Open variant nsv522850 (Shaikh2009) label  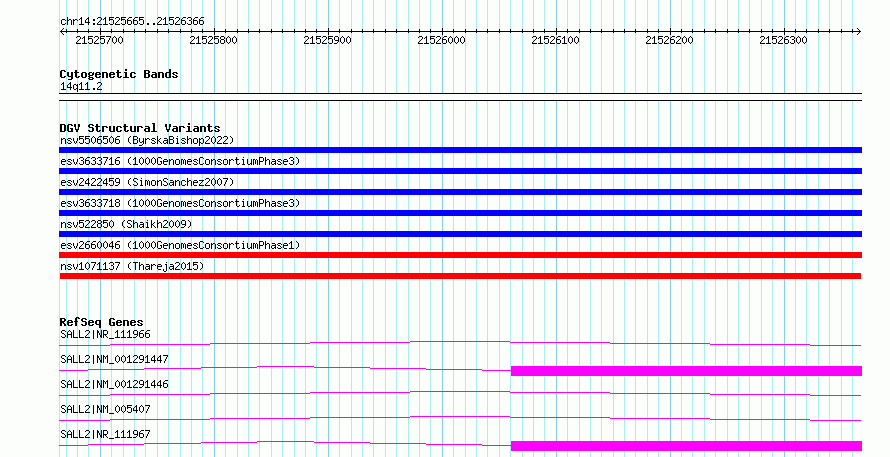pos(126,224)
